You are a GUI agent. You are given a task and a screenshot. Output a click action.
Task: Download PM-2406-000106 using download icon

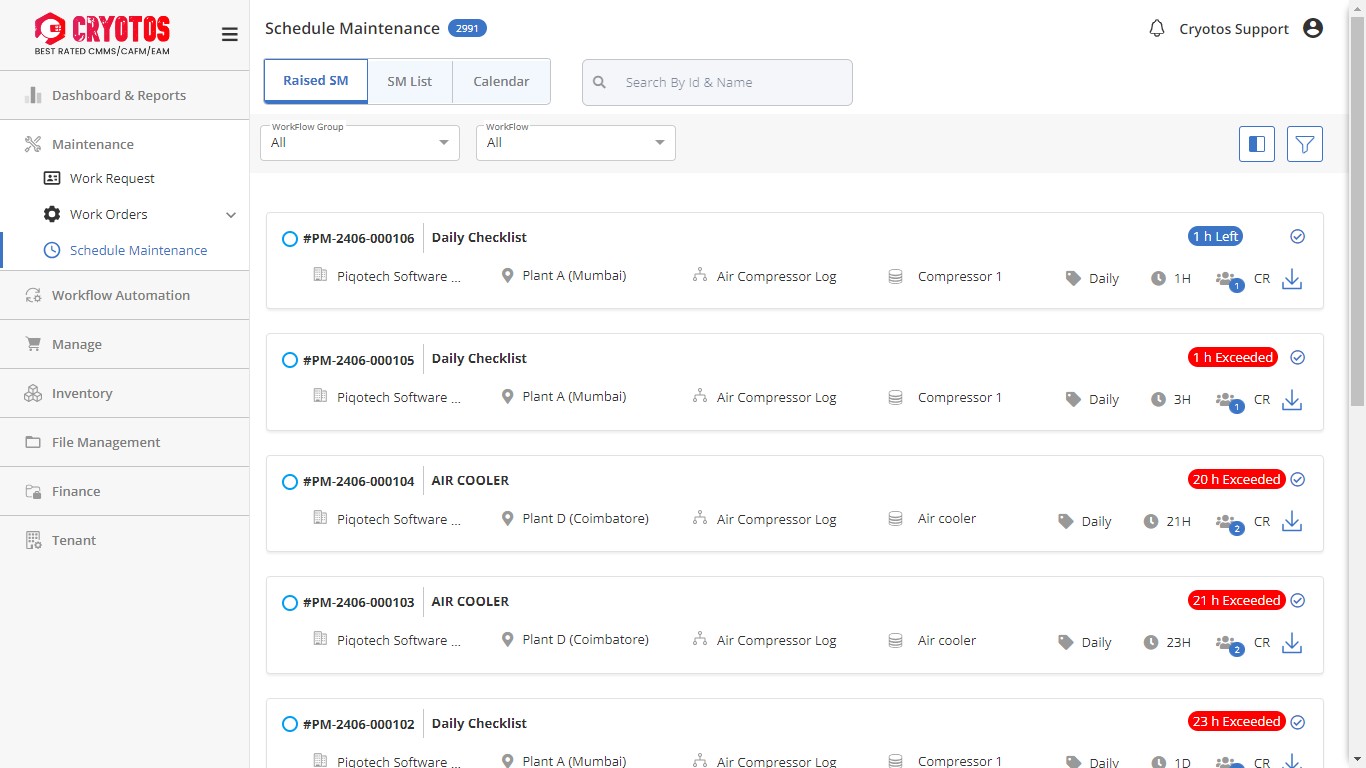coord(1292,279)
